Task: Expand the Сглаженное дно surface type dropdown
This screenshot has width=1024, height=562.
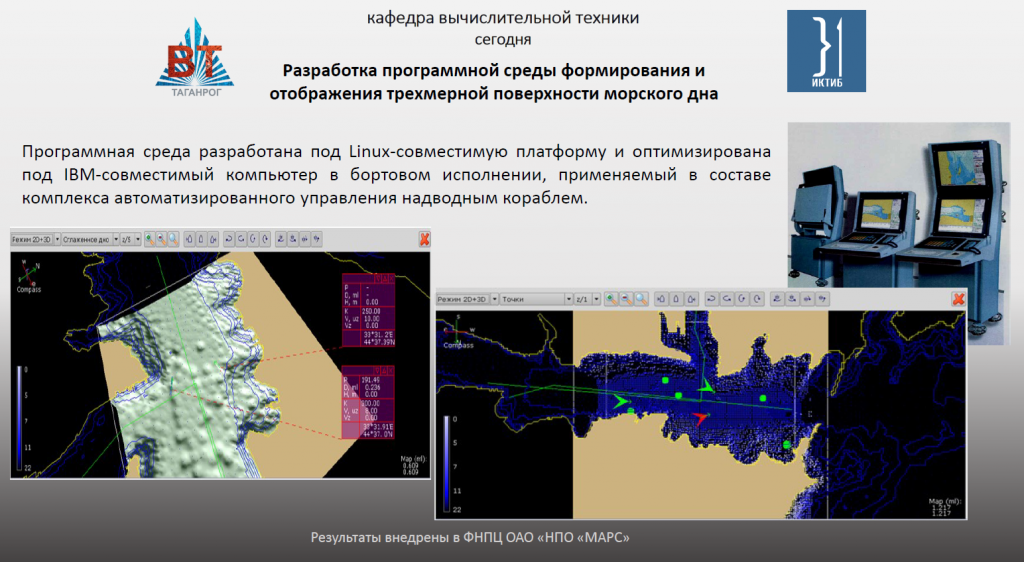Action: [x=115, y=240]
